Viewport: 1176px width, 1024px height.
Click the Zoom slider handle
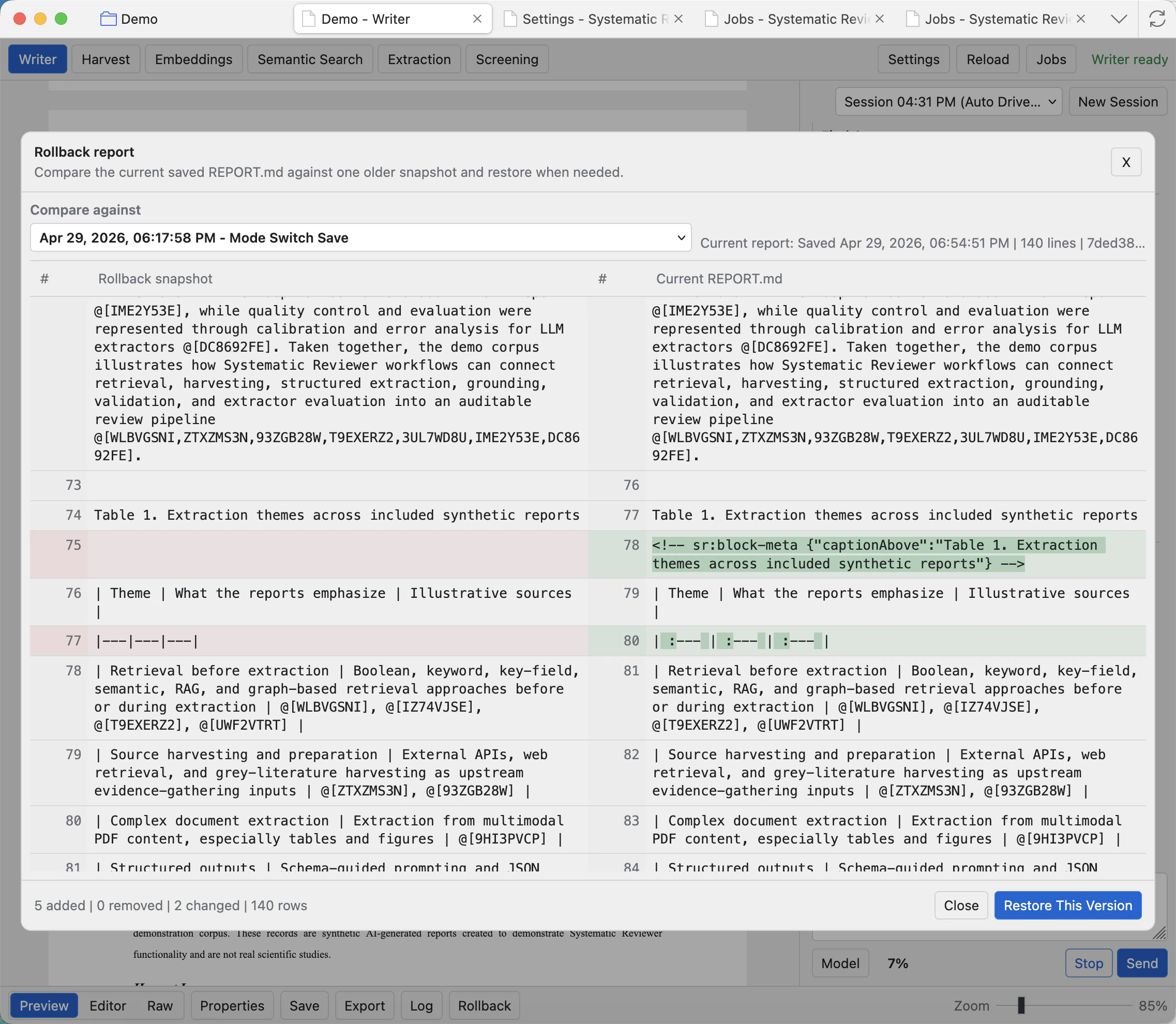(1021, 1005)
